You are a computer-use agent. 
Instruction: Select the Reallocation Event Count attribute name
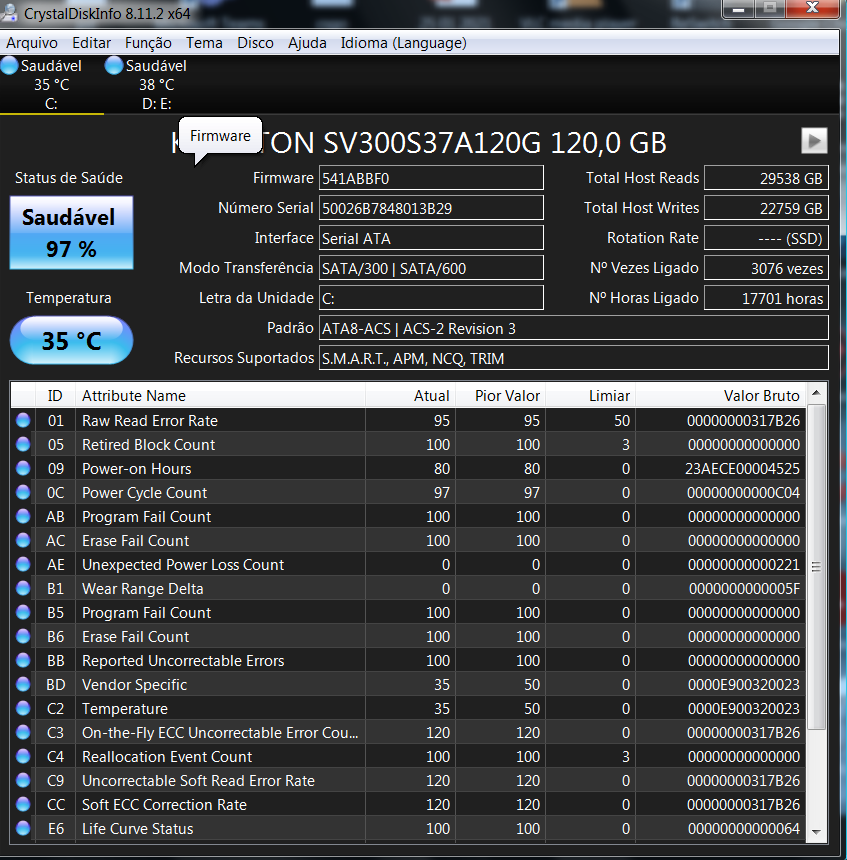[x=167, y=757]
